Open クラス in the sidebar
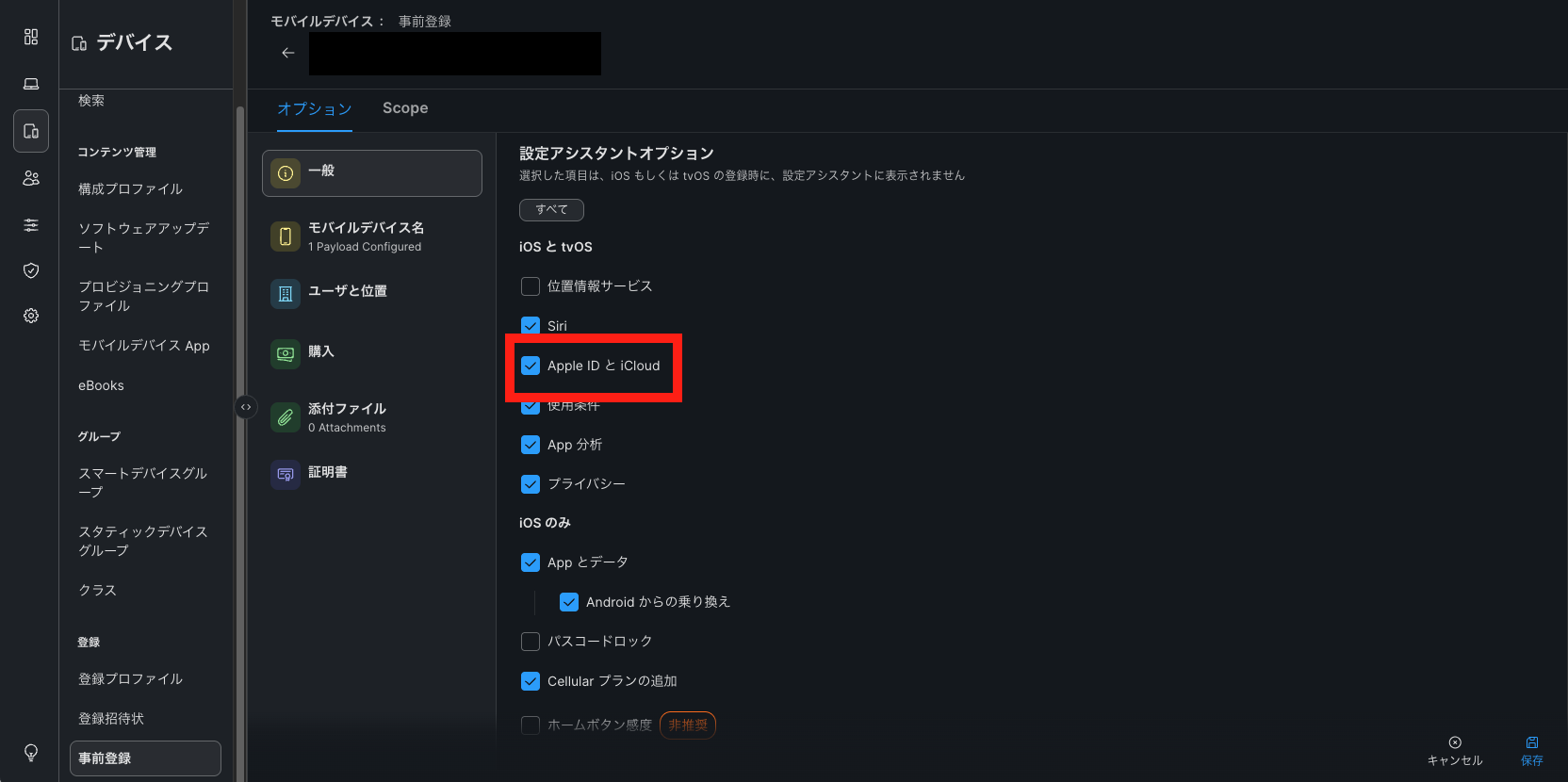The image size is (1568, 782). pos(98,591)
